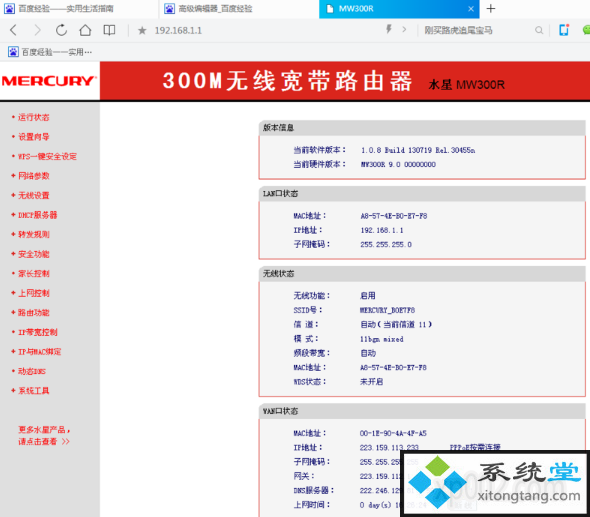Expand 安全功能 menu
Viewport: 590px width, 517px height.
click(x=33, y=254)
